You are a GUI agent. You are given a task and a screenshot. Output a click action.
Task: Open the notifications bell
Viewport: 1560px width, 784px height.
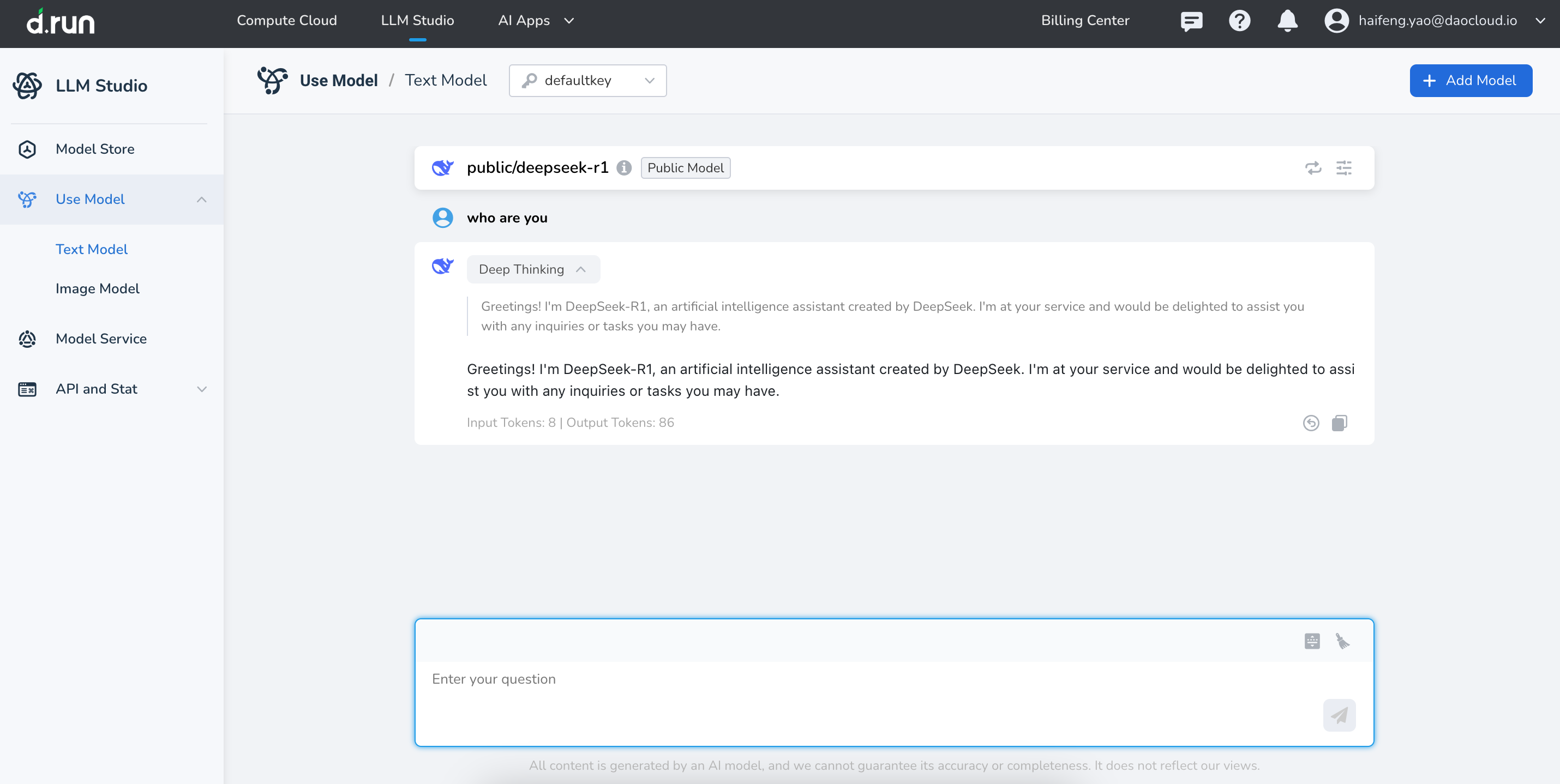[x=1287, y=21]
